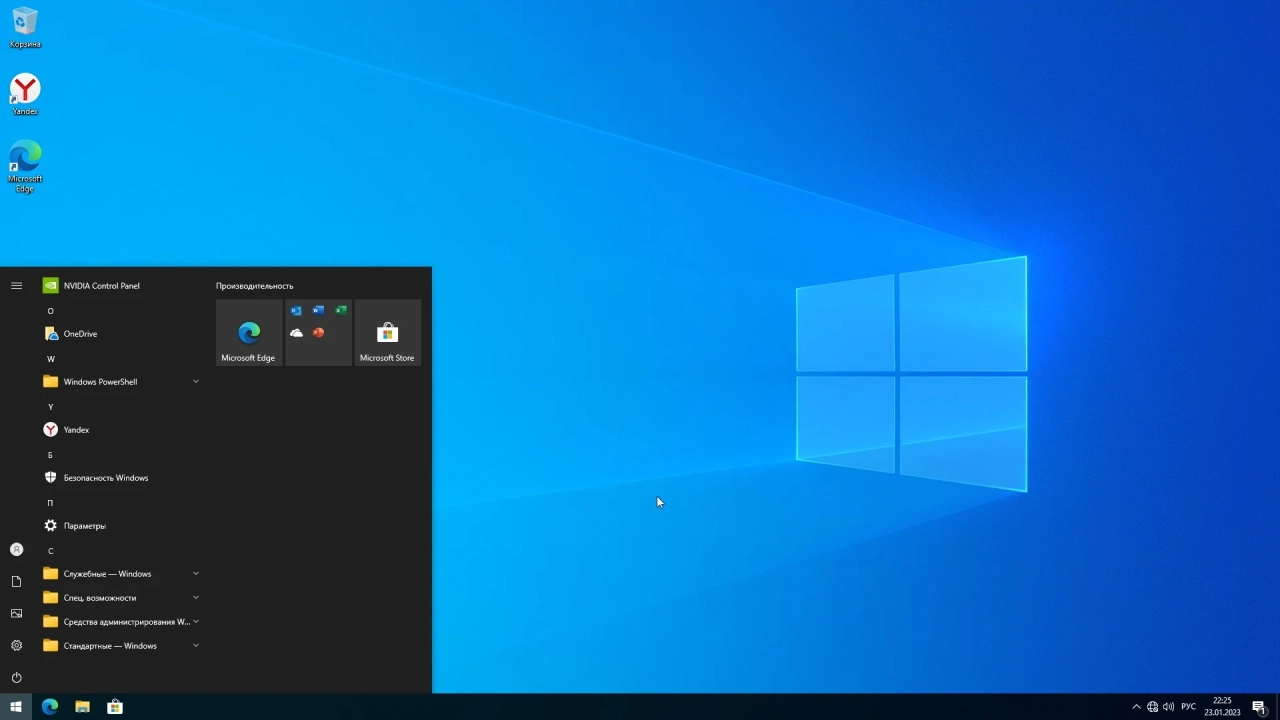Jump to letter П section header
This screenshot has height=720, width=1280.
(x=51, y=503)
